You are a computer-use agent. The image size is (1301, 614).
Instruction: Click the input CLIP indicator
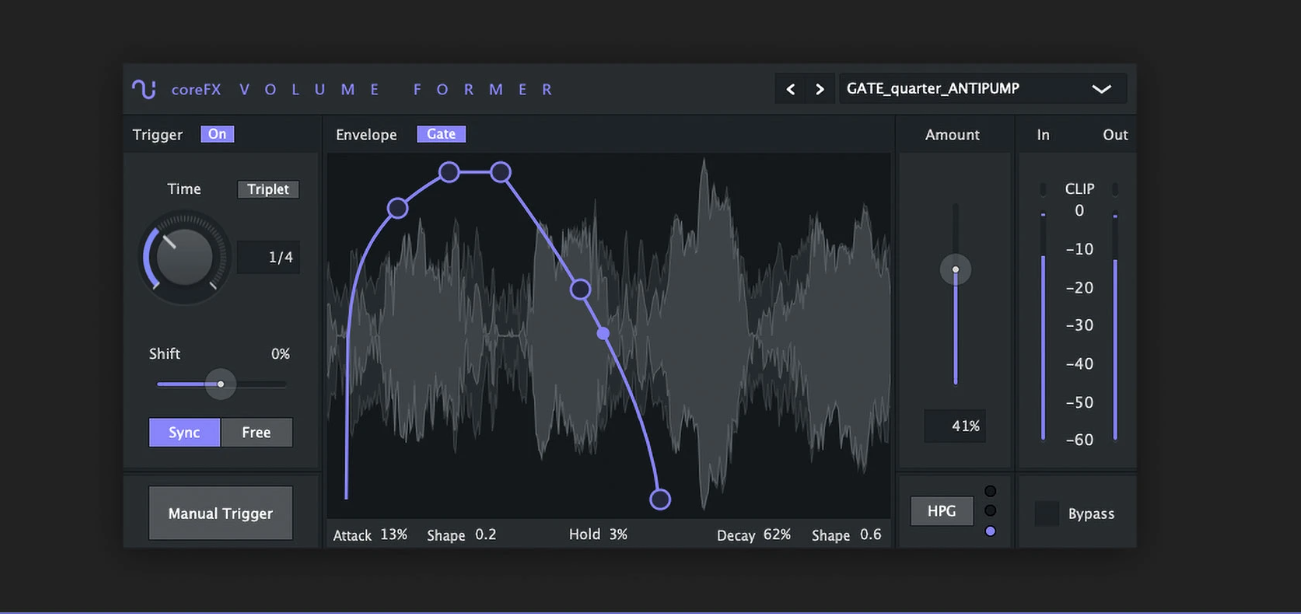pyautogui.click(x=1043, y=189)
